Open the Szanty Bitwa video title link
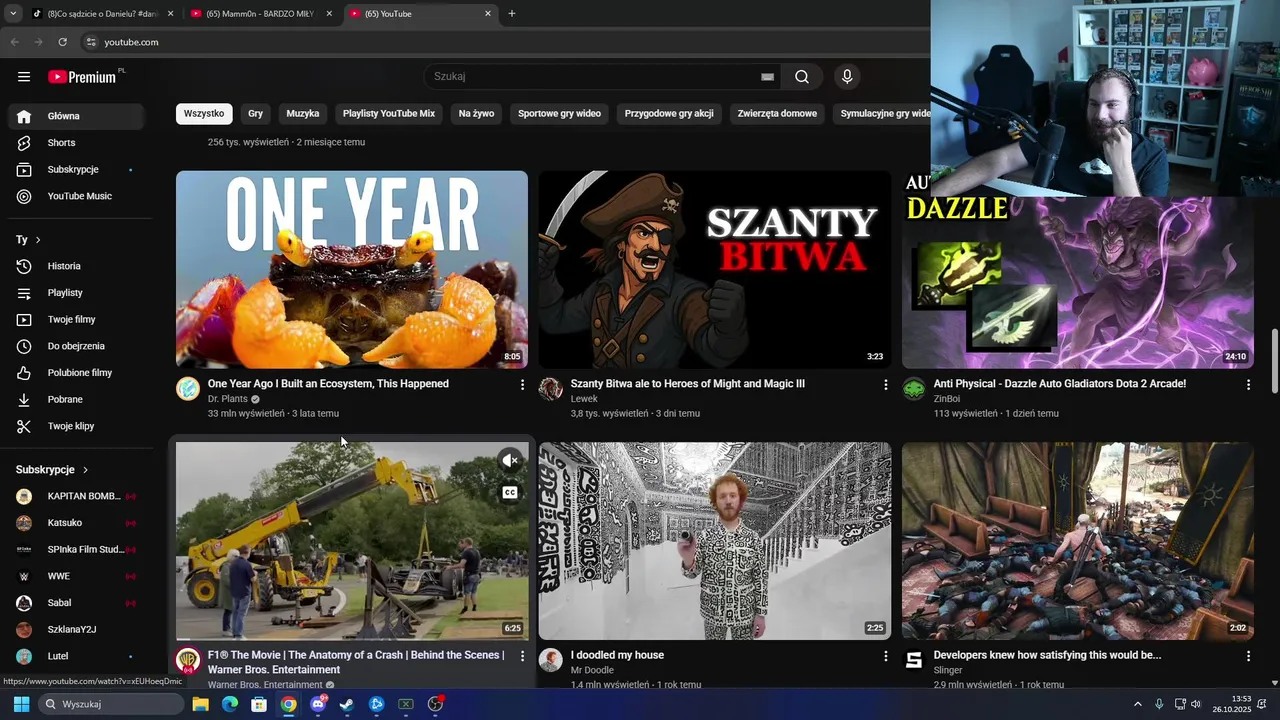1280x720 pixels. point(687,384)
